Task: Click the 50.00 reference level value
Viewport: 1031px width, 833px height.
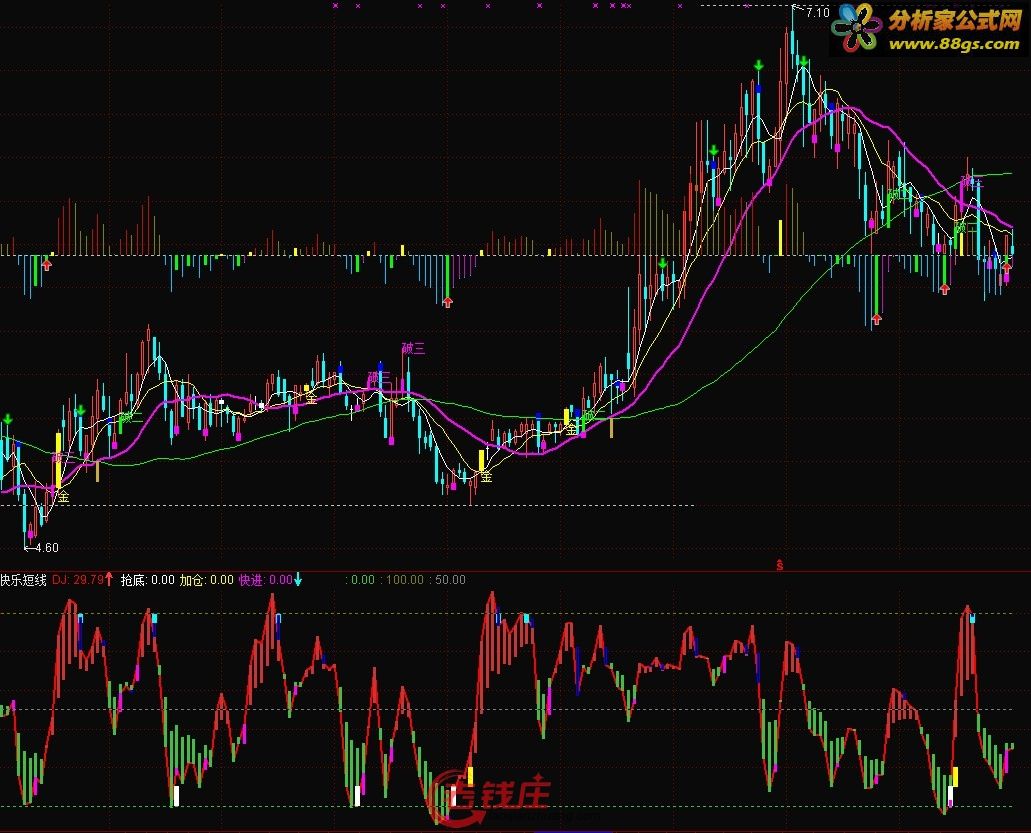Action: 450,580
